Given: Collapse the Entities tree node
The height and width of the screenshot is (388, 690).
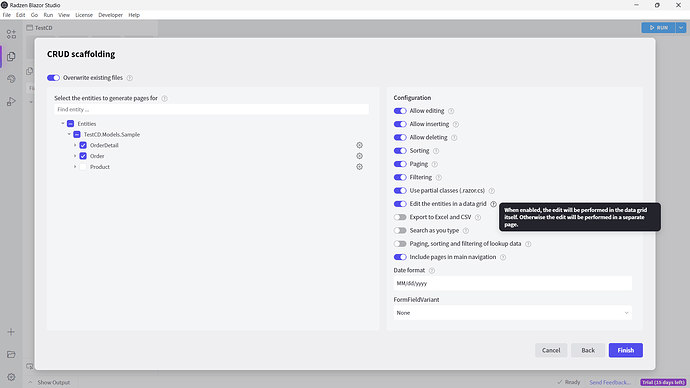Looking at the screenshot, I should pos(63,124).
